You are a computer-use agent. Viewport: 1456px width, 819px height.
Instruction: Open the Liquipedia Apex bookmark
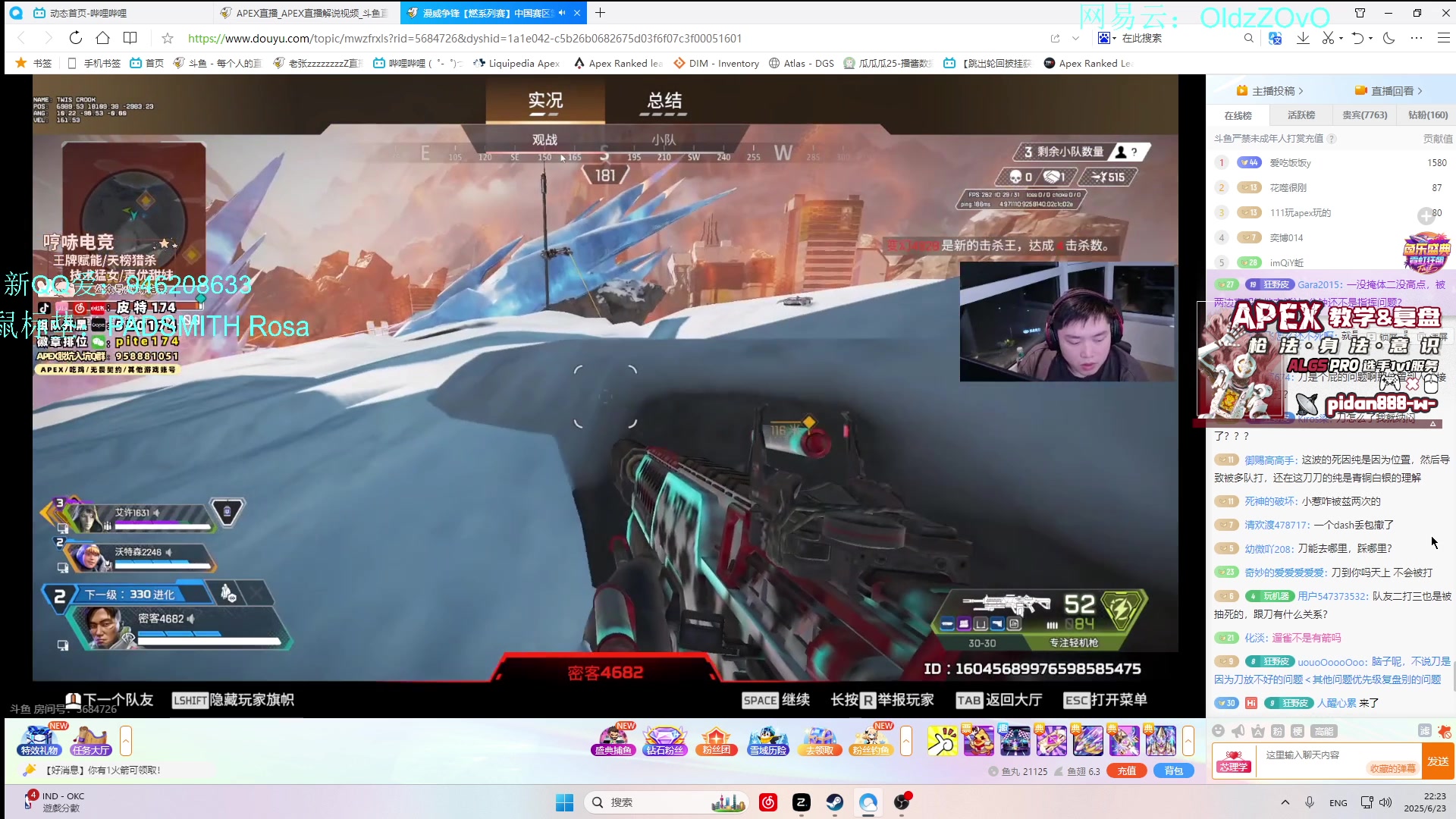coord(516,63)
